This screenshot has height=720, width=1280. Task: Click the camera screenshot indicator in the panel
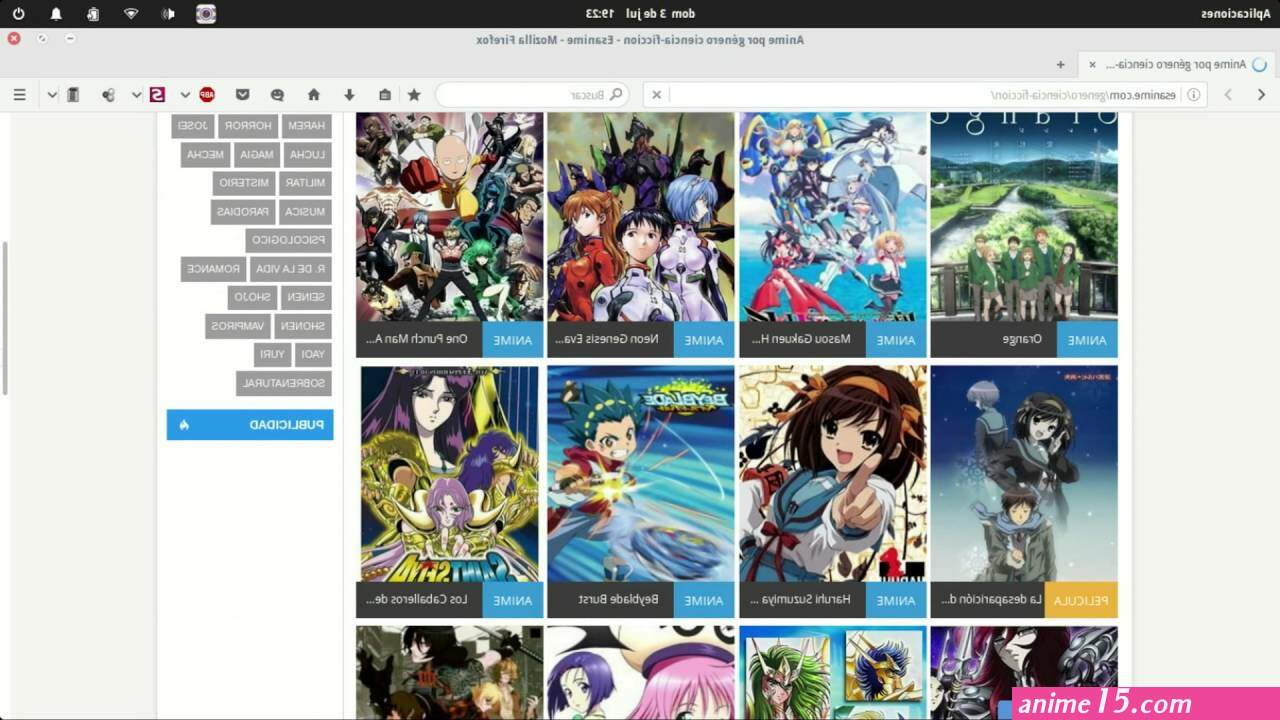point(206,13)
